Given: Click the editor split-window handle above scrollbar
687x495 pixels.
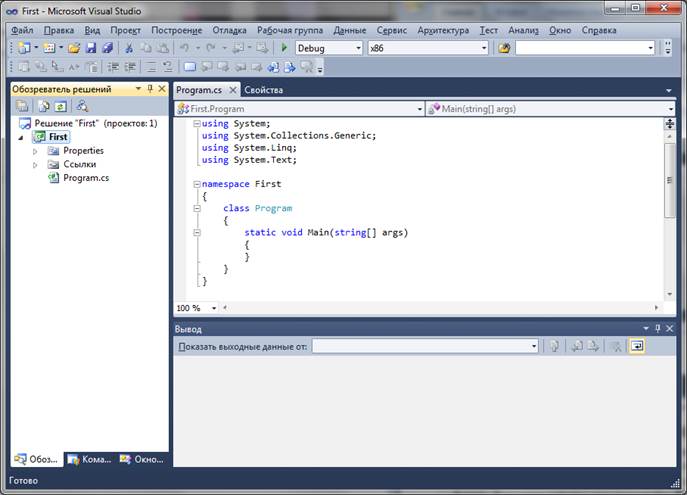Looking at the screenshot, I should pos(669,124).
